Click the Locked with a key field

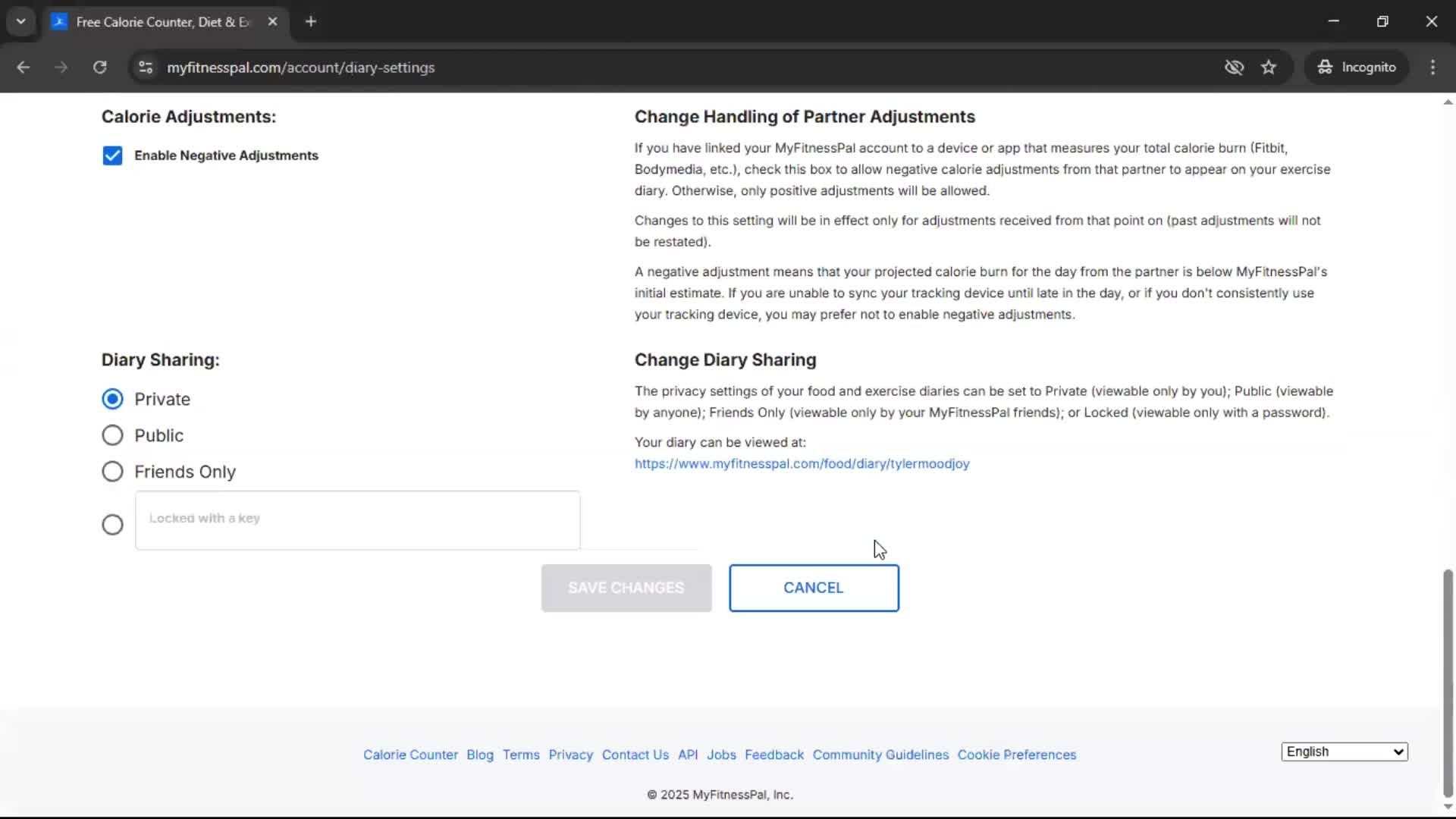coord(357,520)
